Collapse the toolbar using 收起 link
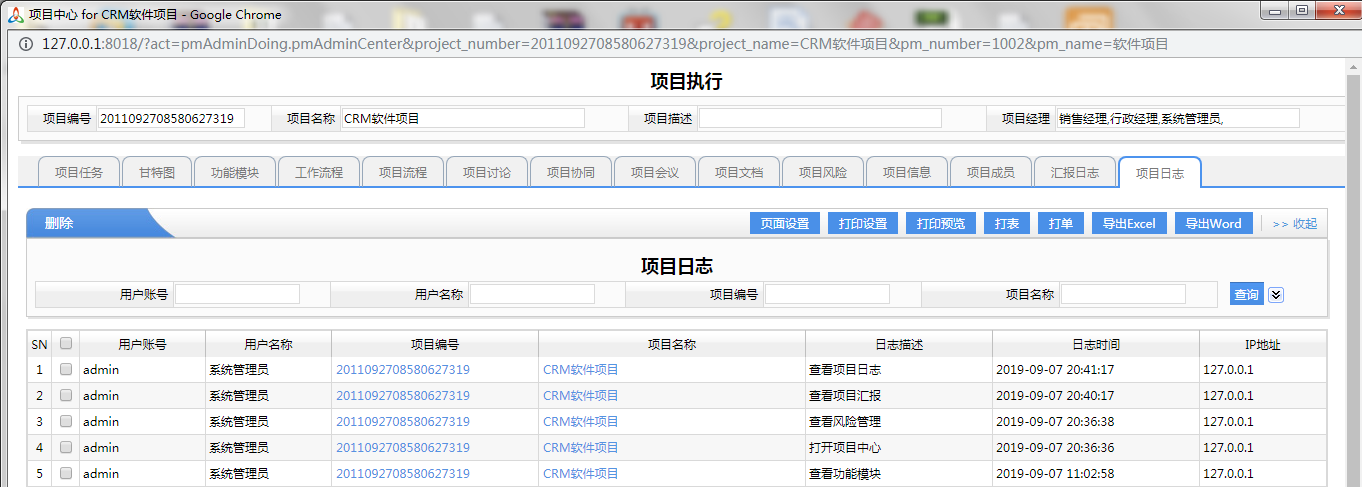This screenshot has width=1362, height=487. (1294, 224)
